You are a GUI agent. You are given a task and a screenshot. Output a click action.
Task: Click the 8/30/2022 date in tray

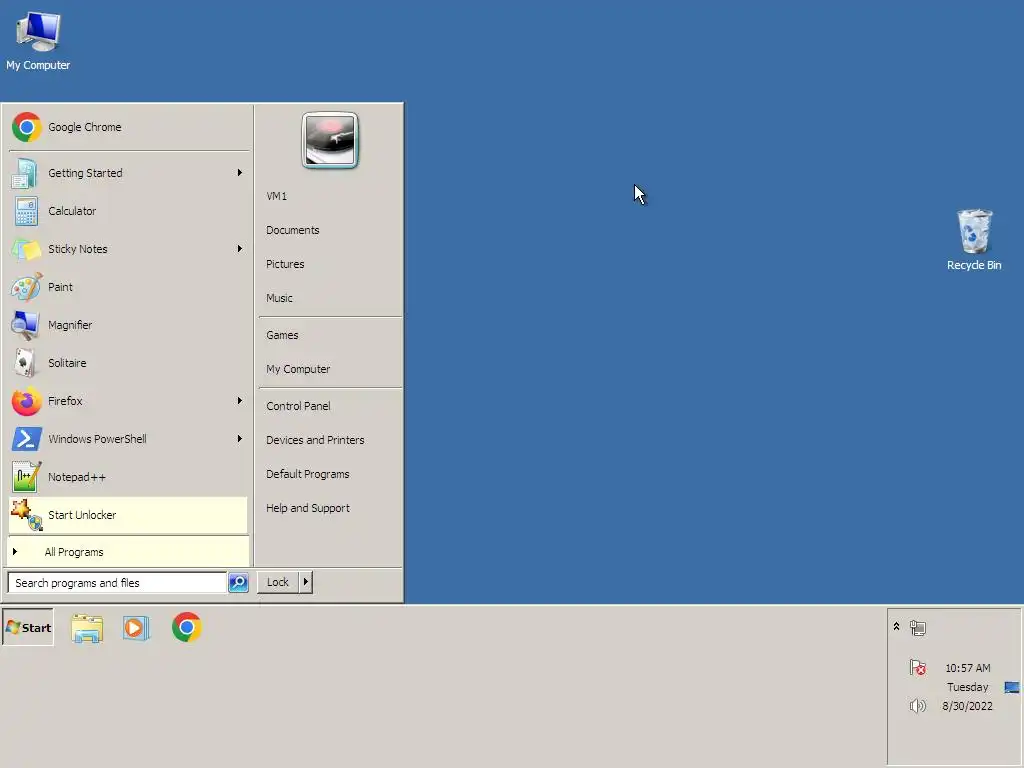[967, 706]
